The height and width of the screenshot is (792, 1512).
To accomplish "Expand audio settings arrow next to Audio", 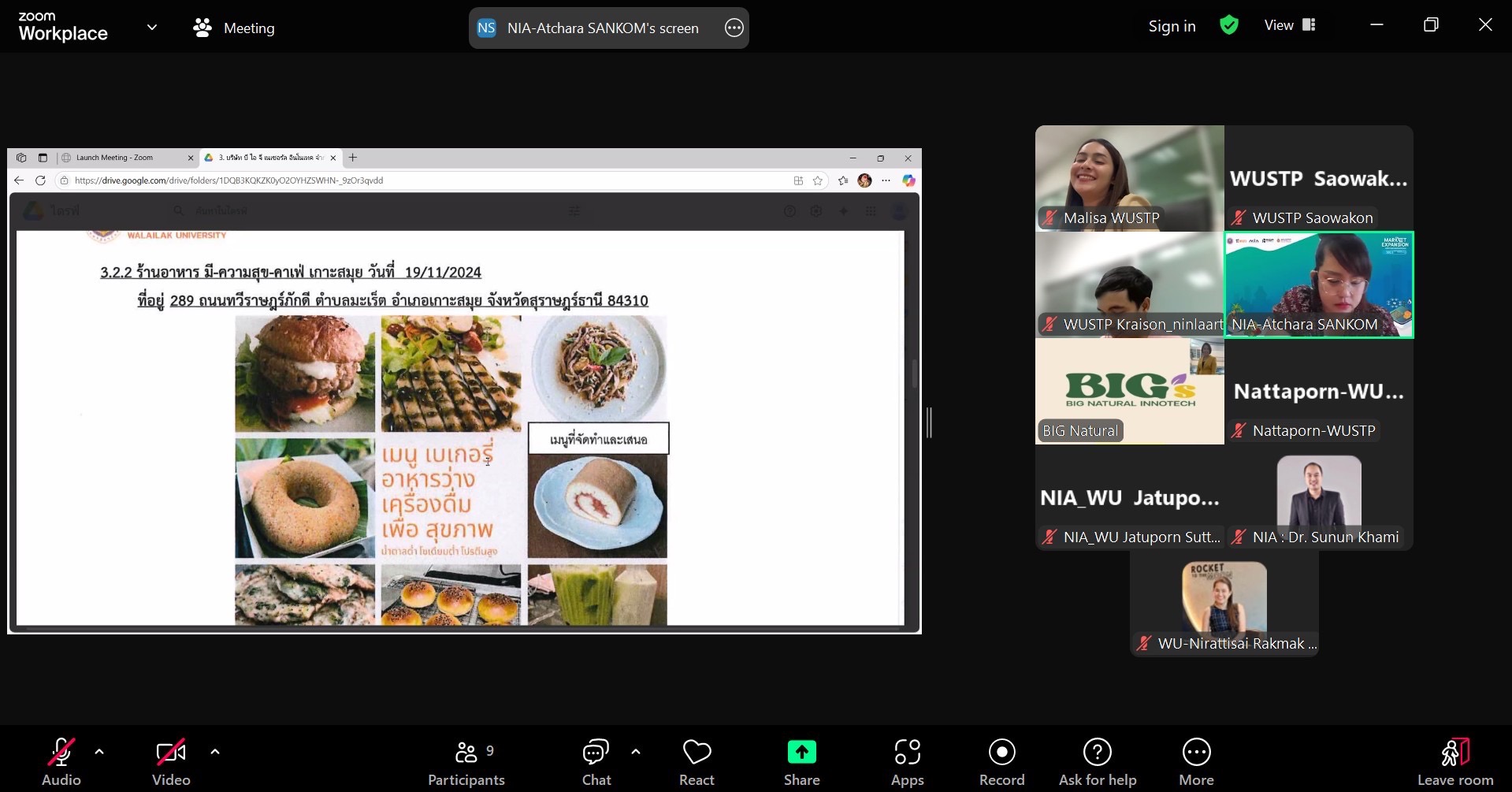I will (99, 752).
